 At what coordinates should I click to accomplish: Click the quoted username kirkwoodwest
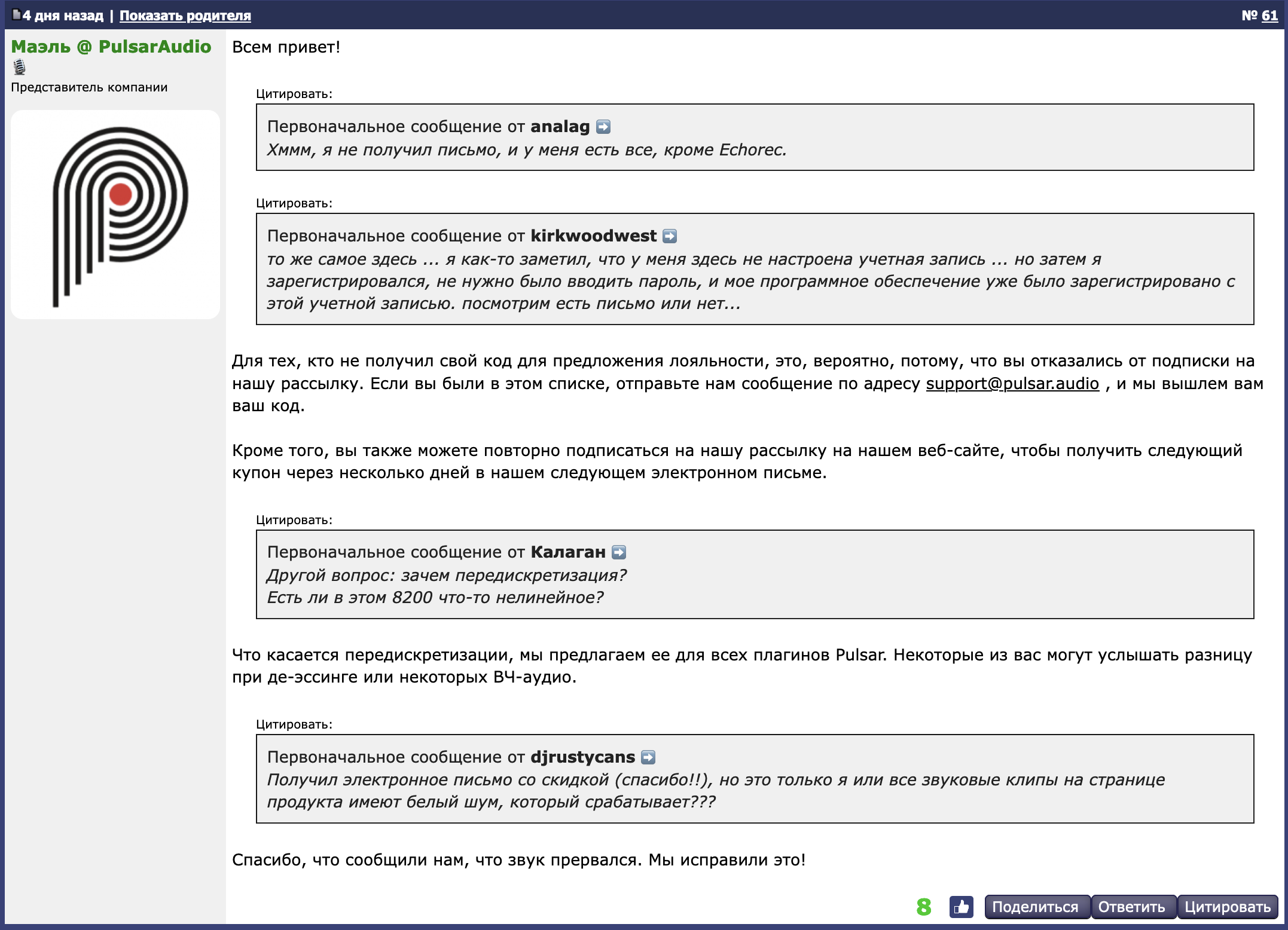(593, 236)
